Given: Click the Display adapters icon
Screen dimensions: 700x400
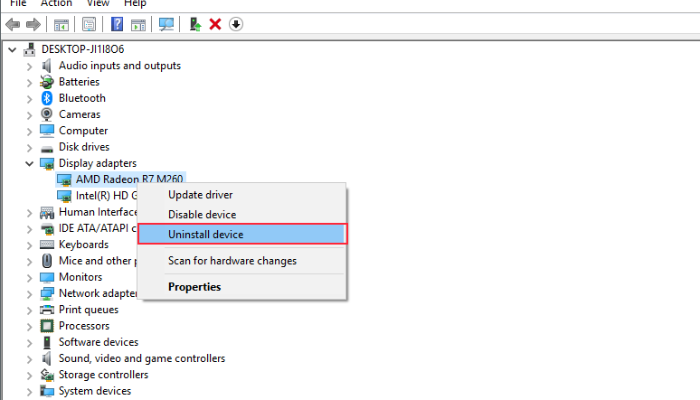Looking at the screenshot, I should [47, 163].
